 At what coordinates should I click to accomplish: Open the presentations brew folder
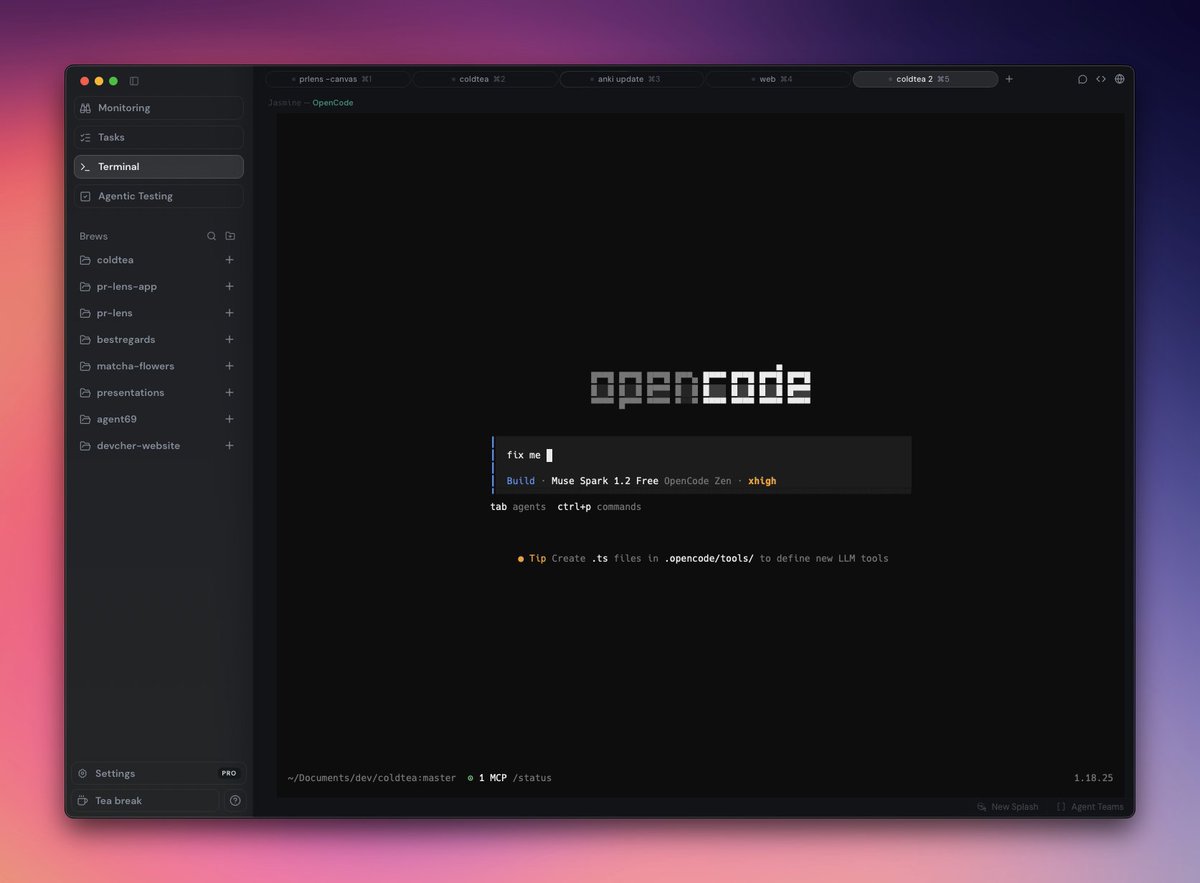tap(130, 393)
